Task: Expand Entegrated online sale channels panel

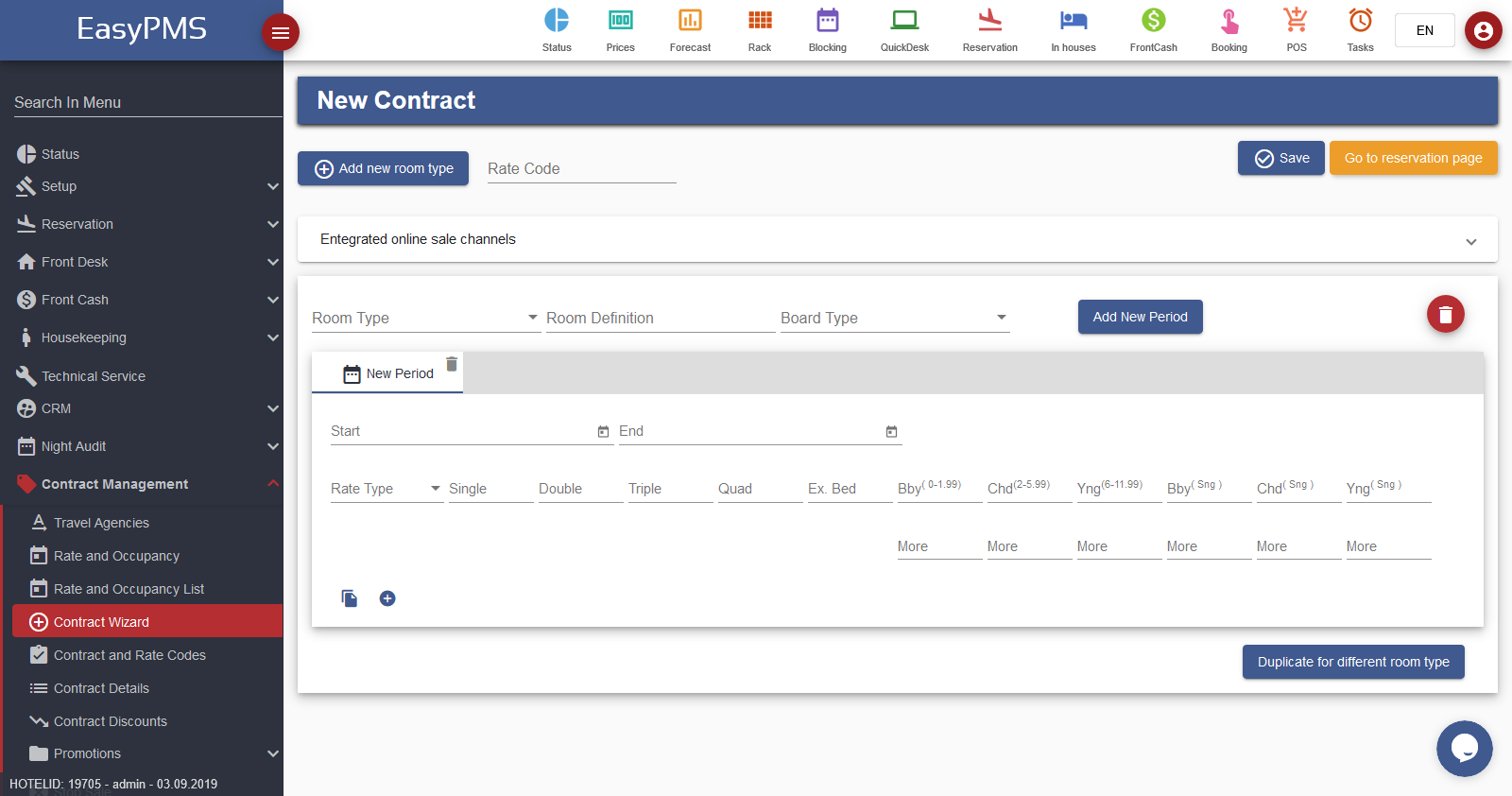Action: click(x=898, y=239)
